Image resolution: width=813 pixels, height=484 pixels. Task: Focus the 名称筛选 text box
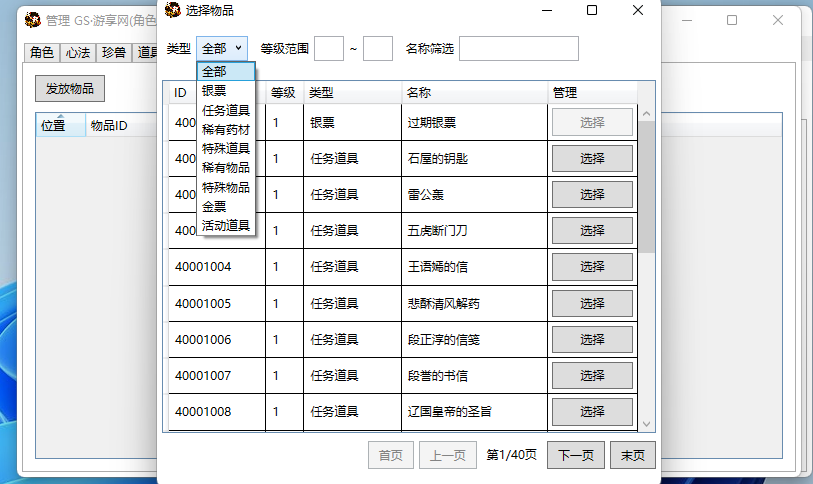click(x=518, y=48)
